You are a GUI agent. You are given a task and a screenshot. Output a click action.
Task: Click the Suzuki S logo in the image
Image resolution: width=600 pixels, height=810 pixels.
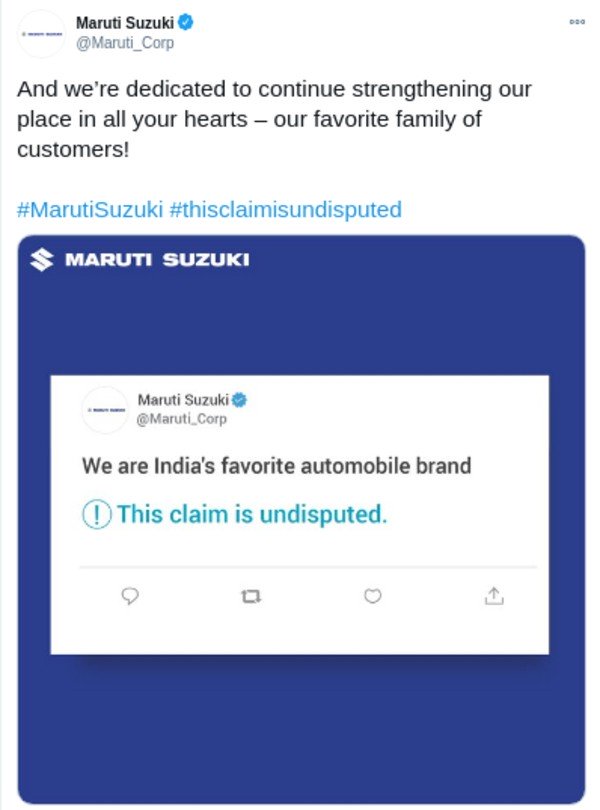(41, 260)
